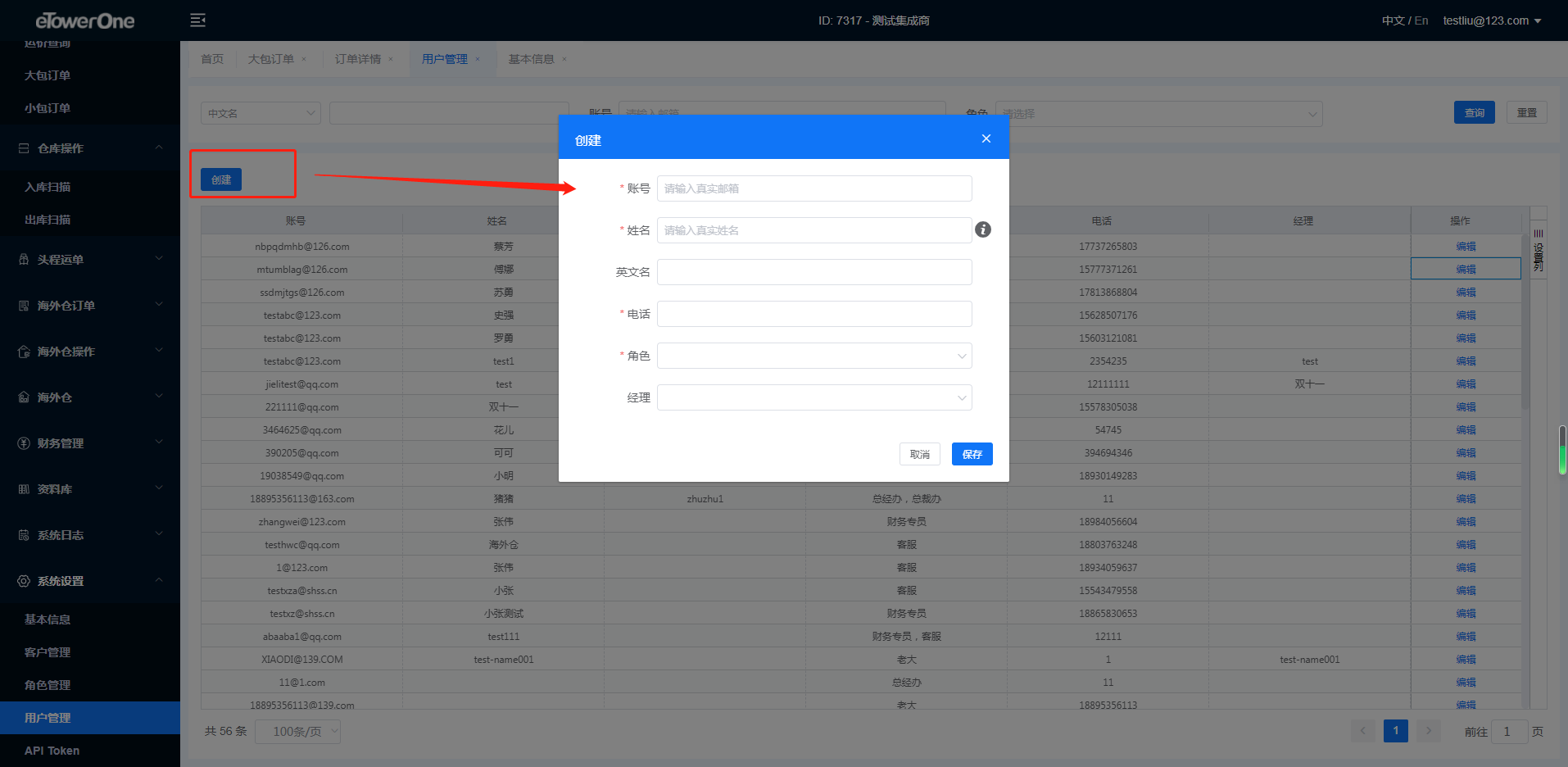Viewport: 1568px width, 767px height.
Task: Click the 系统设置 gear icon
Action: pyautogui.click(x=24, y=581)
